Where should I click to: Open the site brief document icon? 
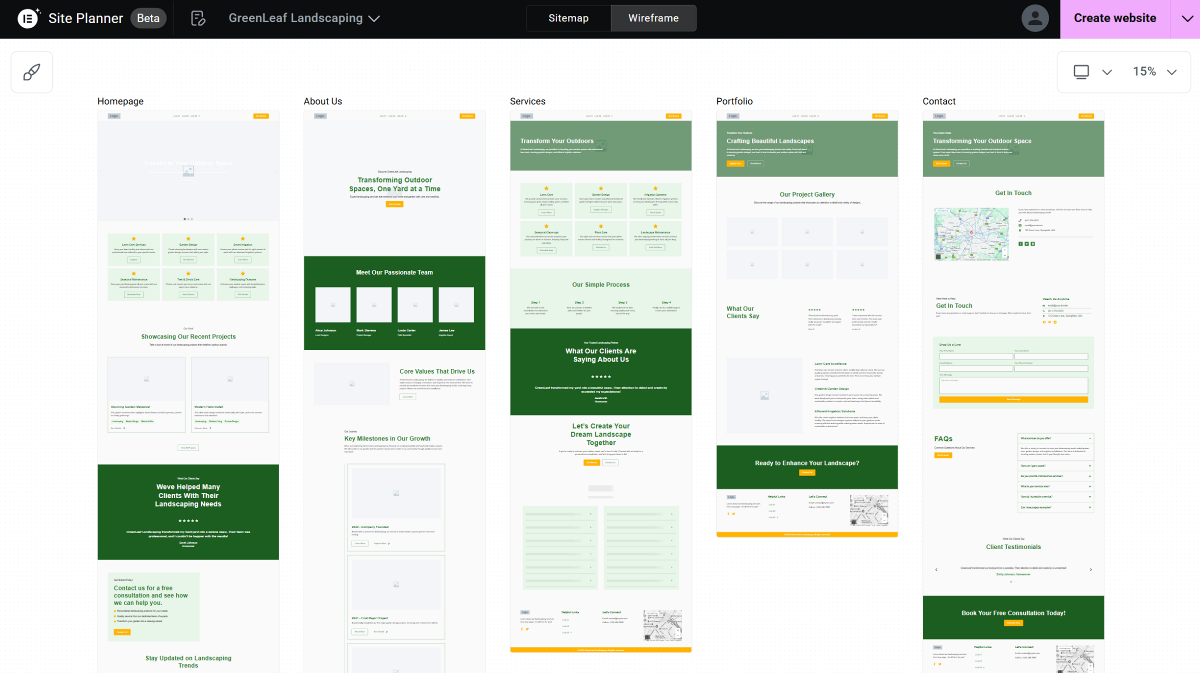point(198,18)
